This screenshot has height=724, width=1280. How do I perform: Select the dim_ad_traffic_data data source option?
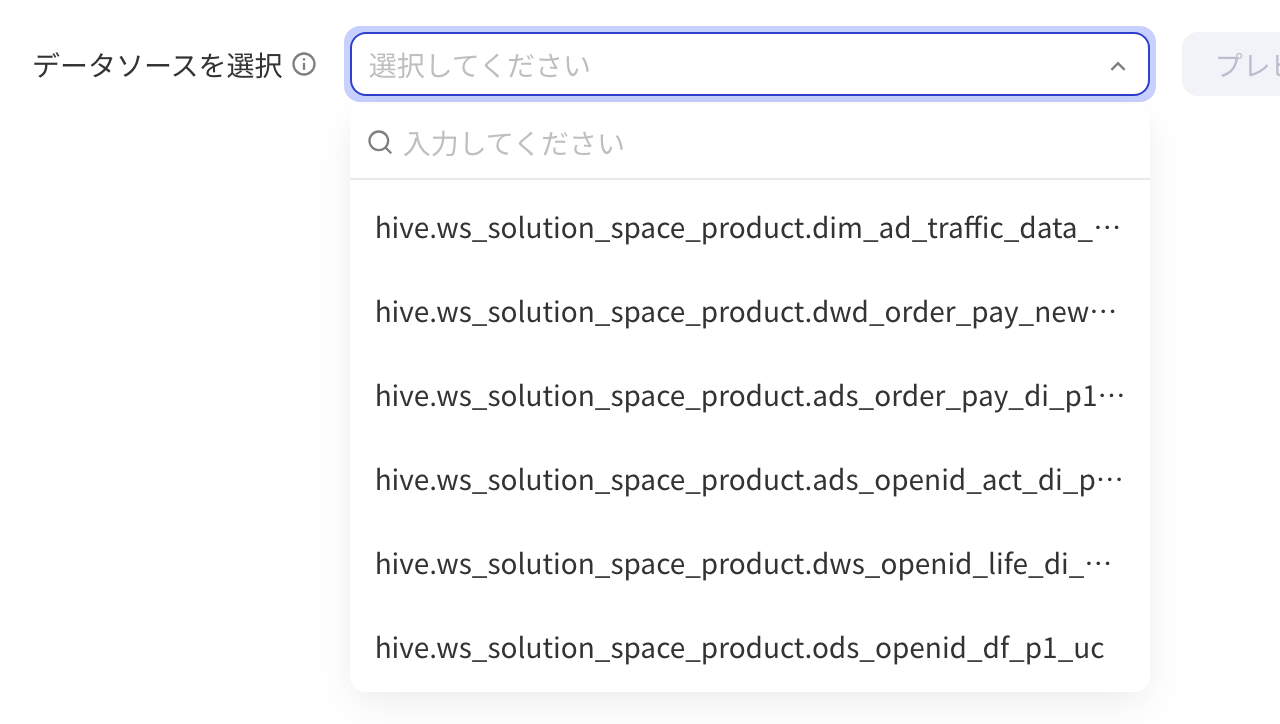(750, 228)
